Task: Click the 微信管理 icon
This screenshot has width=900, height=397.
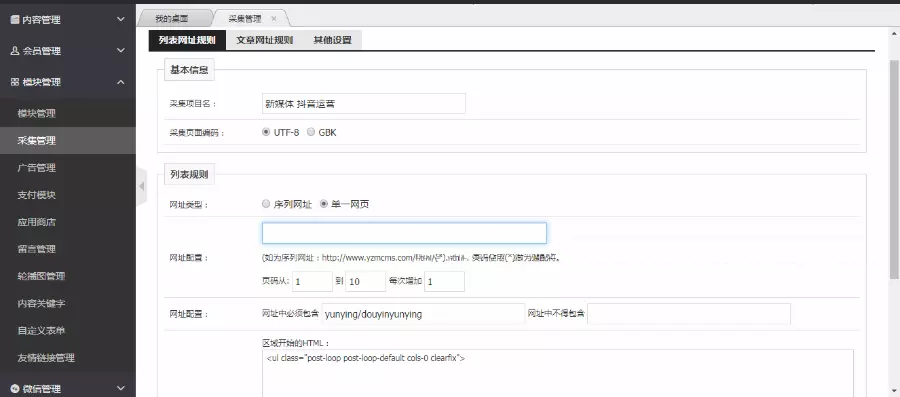Action: coord(14,388)
